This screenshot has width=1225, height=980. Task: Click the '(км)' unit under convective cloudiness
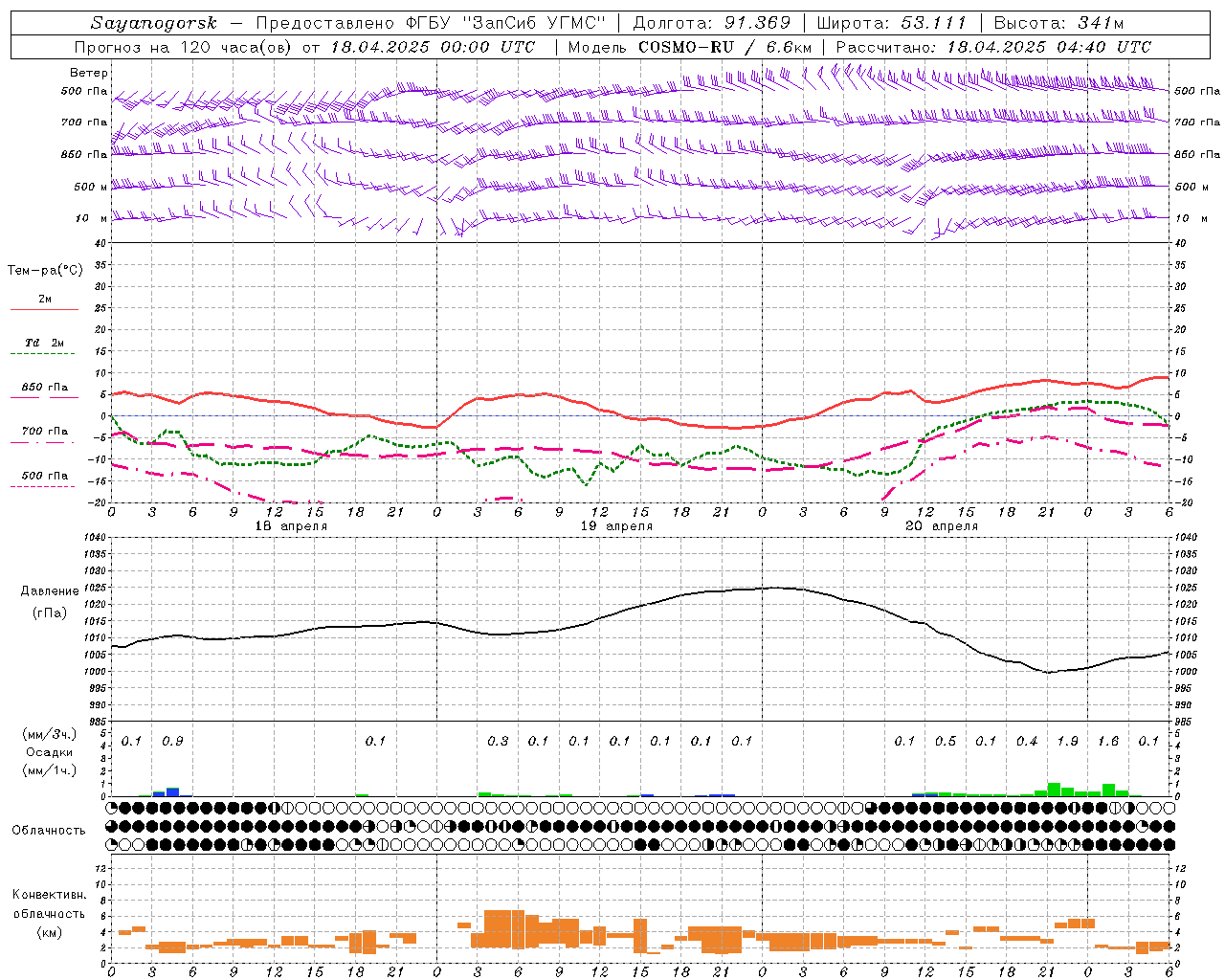(50, 932)
